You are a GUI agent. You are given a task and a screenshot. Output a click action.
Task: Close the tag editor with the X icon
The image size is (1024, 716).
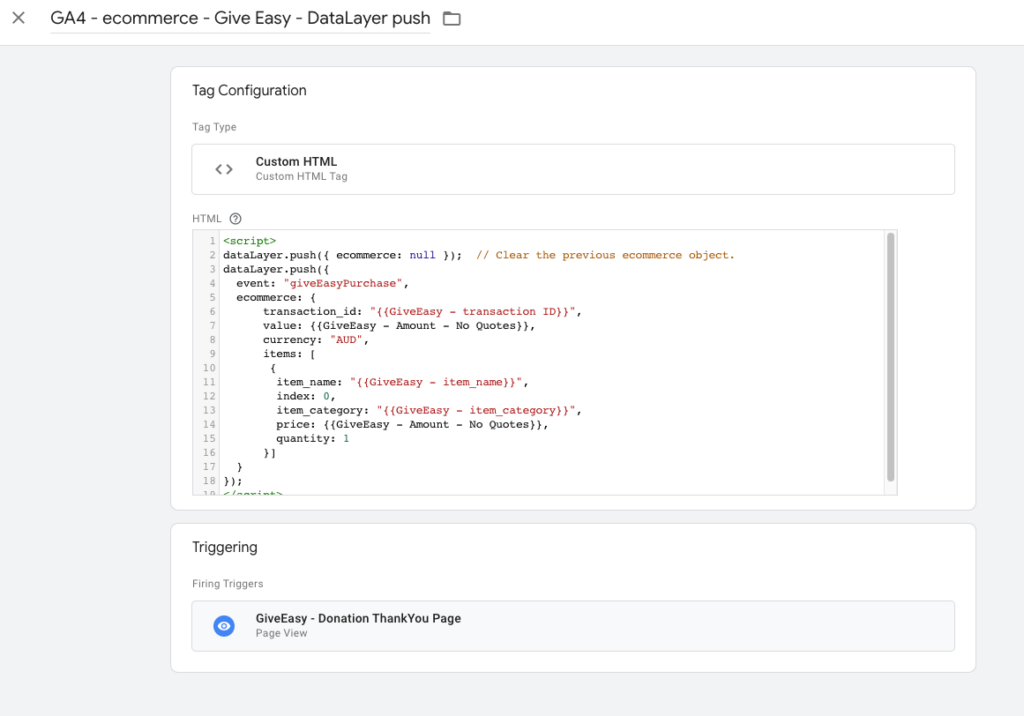[x=18, y=17]
